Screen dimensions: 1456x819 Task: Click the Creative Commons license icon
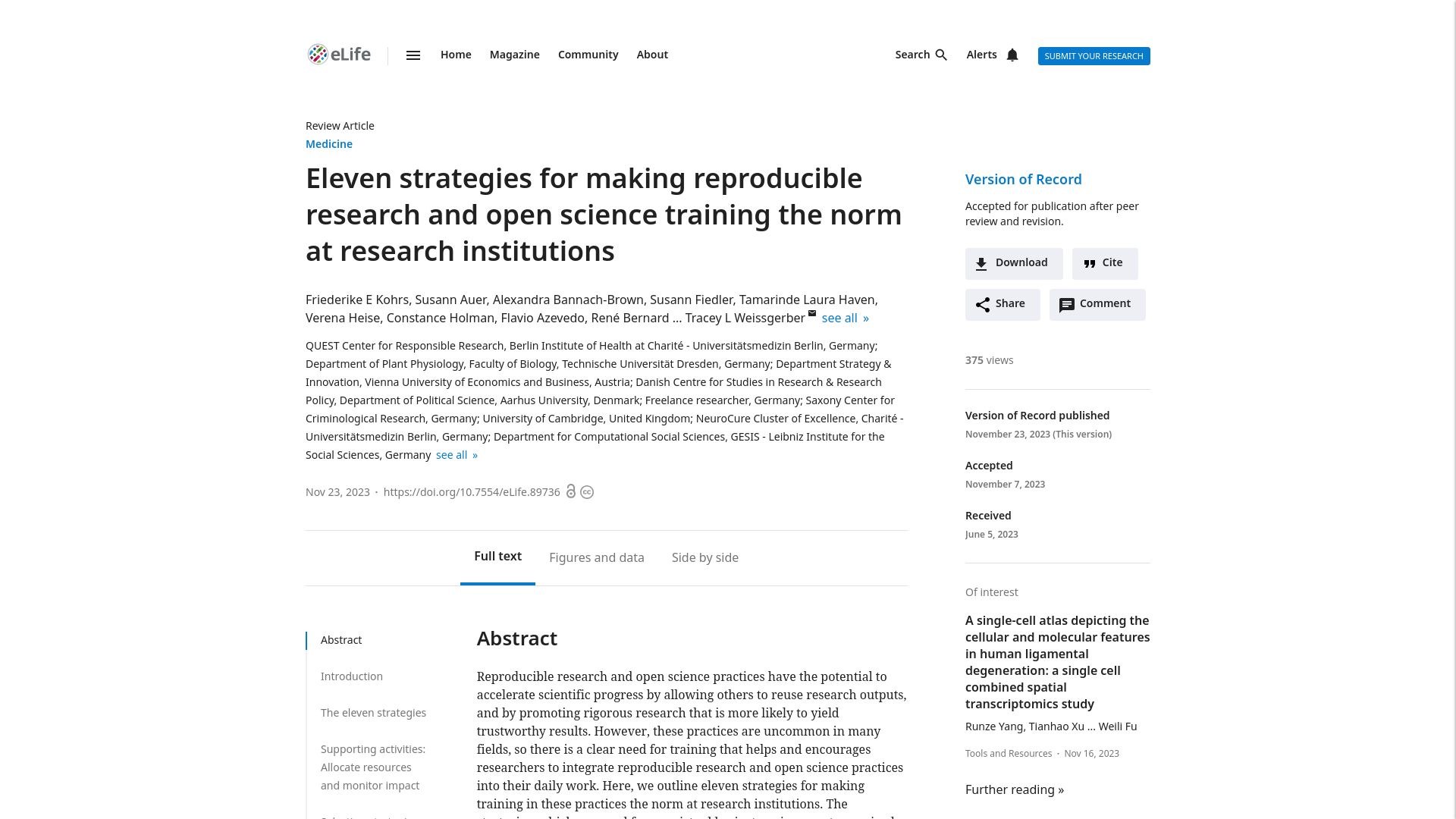587,492
